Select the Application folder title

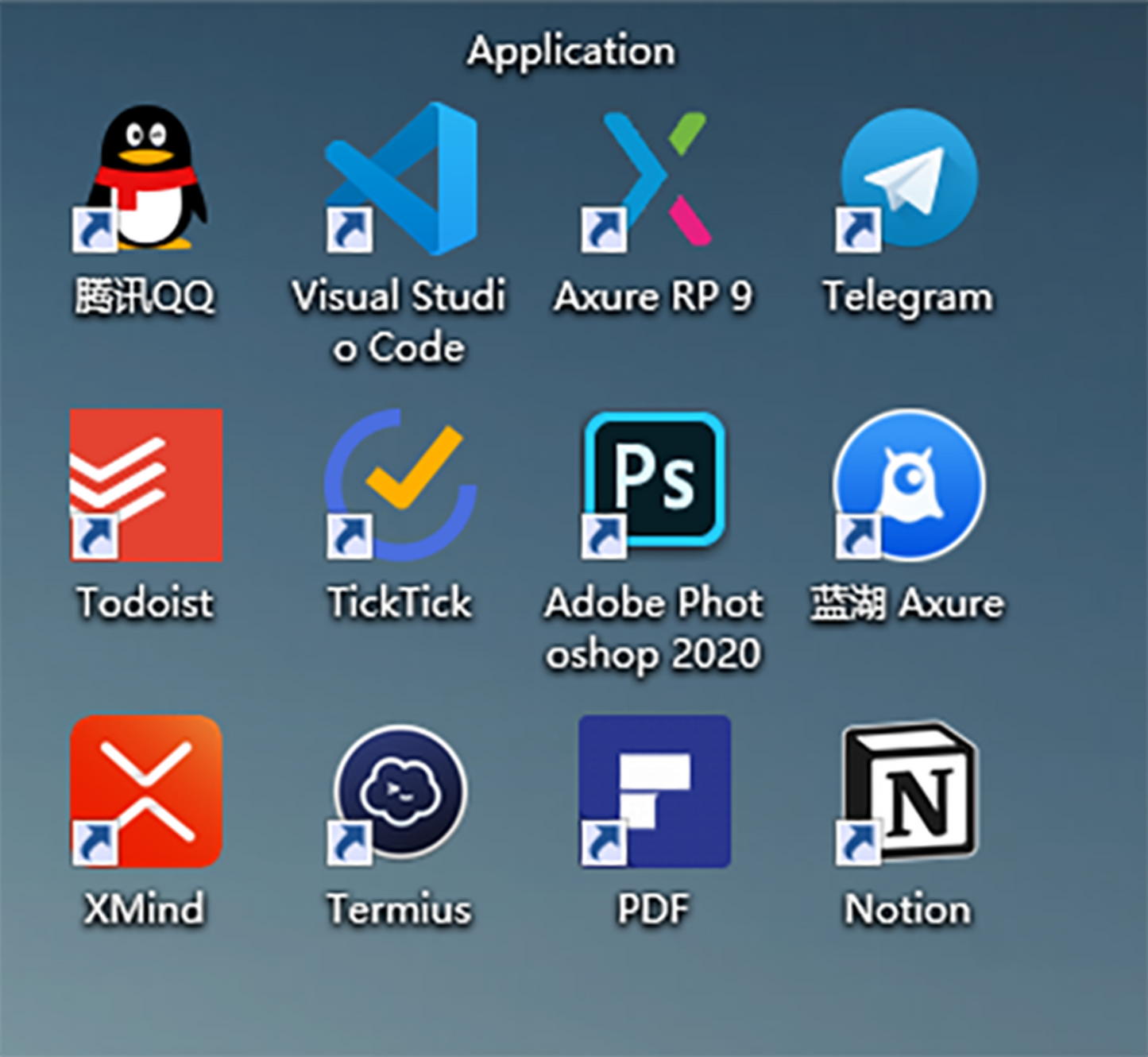pyautogui.click(x=571, y=49)
